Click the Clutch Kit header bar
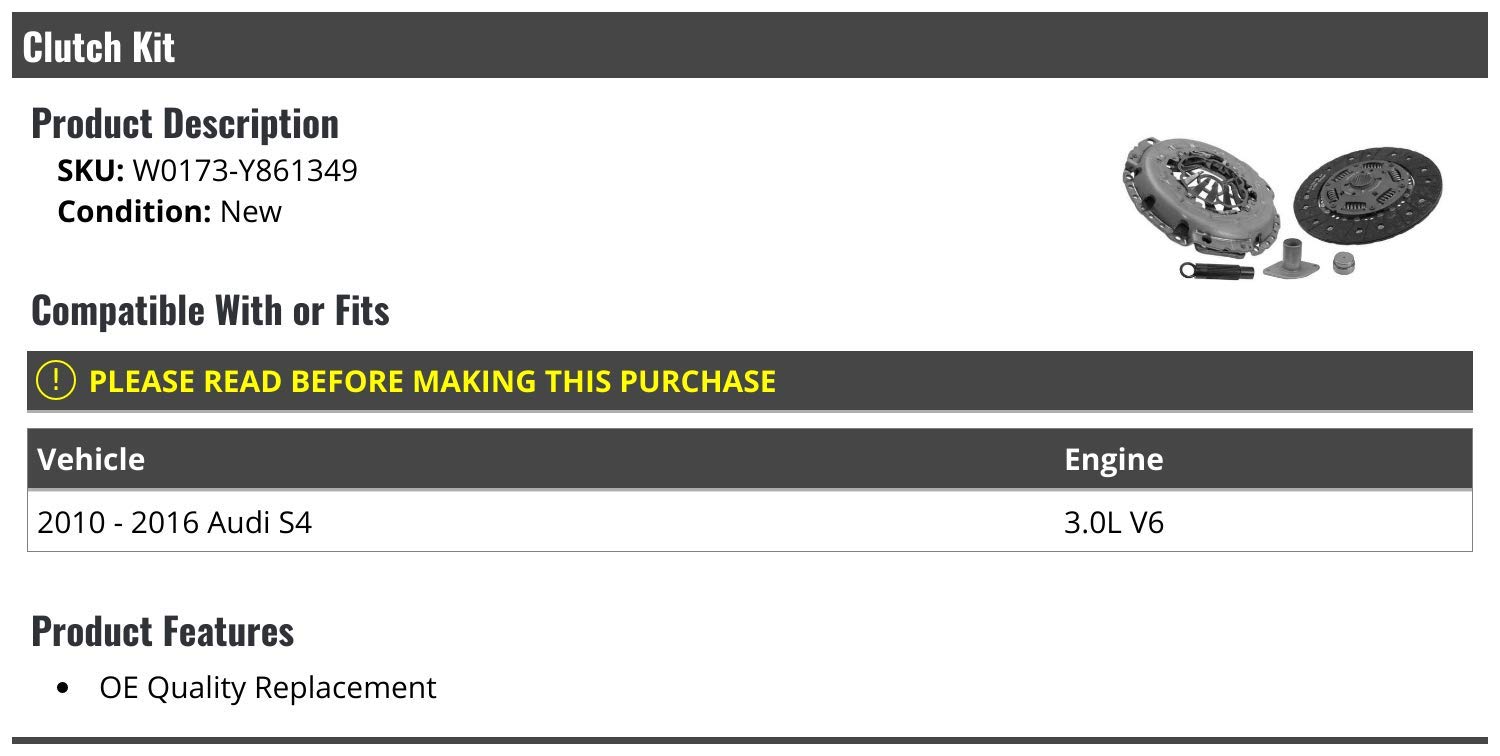Screen dimensions: 1500x756 coord(749,46)
